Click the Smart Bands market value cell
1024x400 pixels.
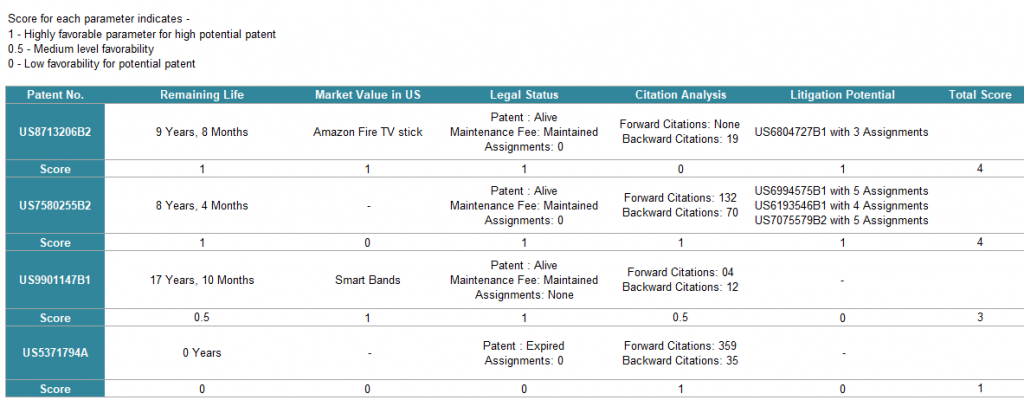point(368,280)
